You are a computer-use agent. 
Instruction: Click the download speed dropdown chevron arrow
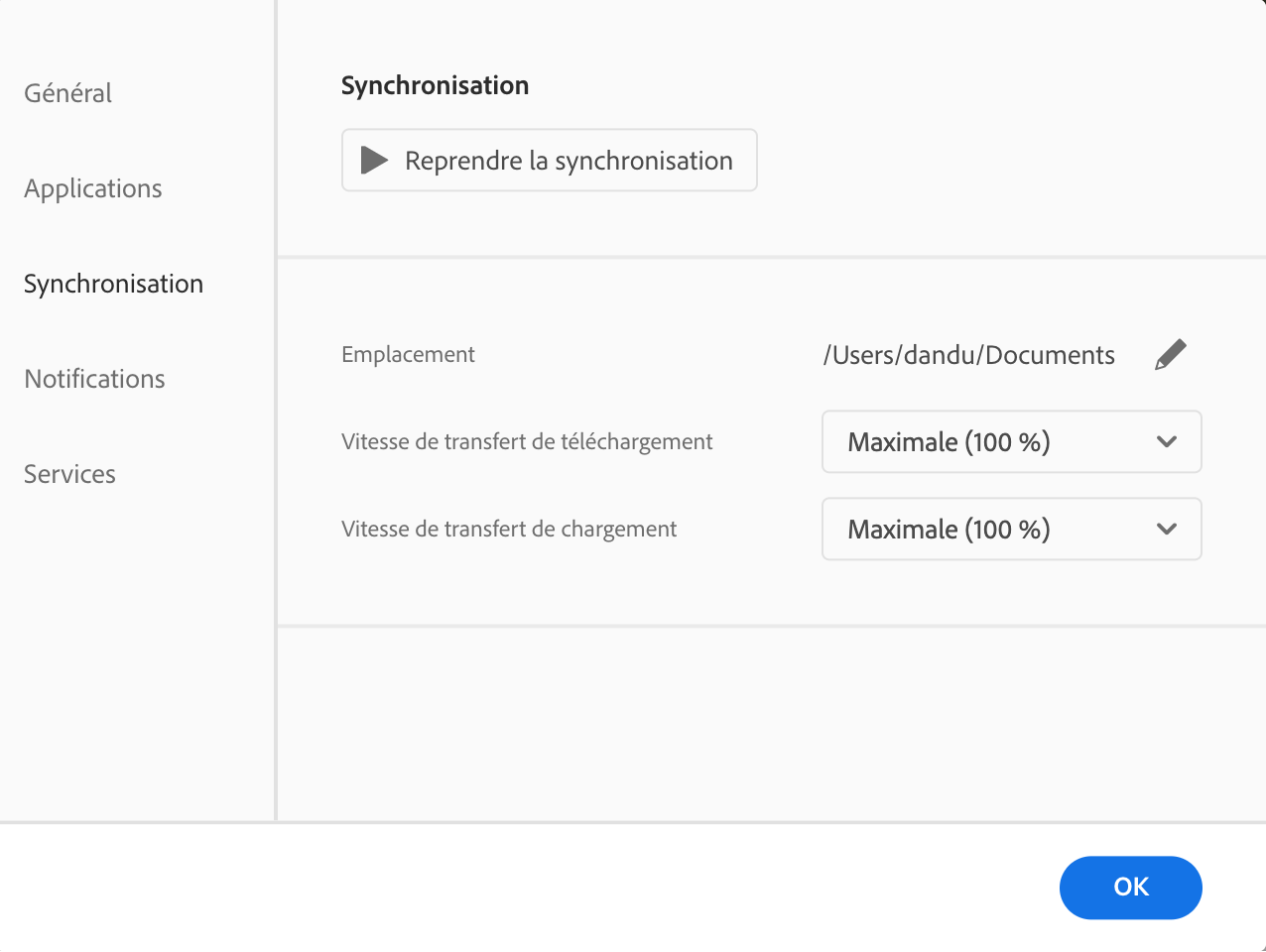coord(1167,441)
